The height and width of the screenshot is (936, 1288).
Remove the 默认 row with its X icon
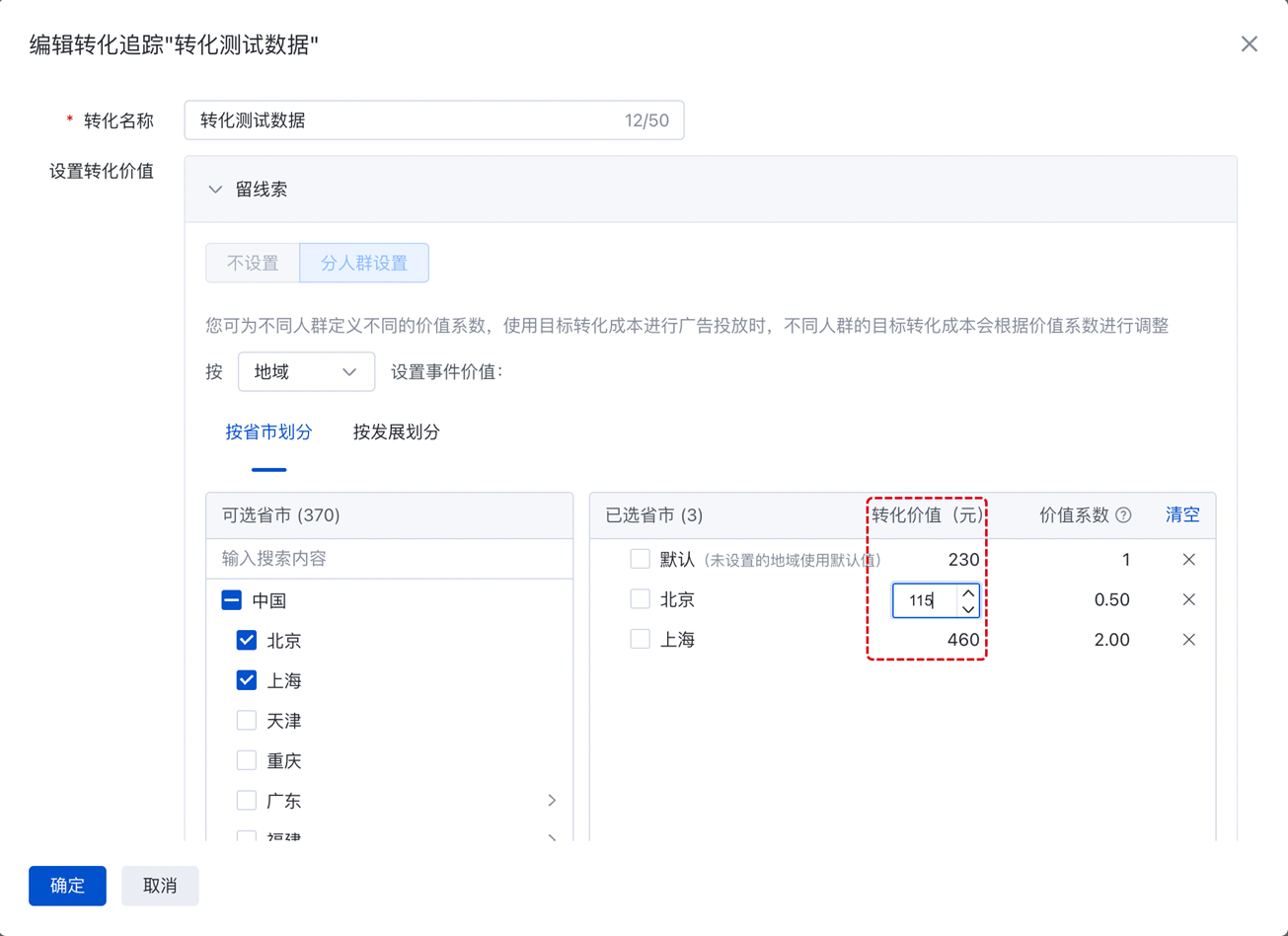(1188, 560)
